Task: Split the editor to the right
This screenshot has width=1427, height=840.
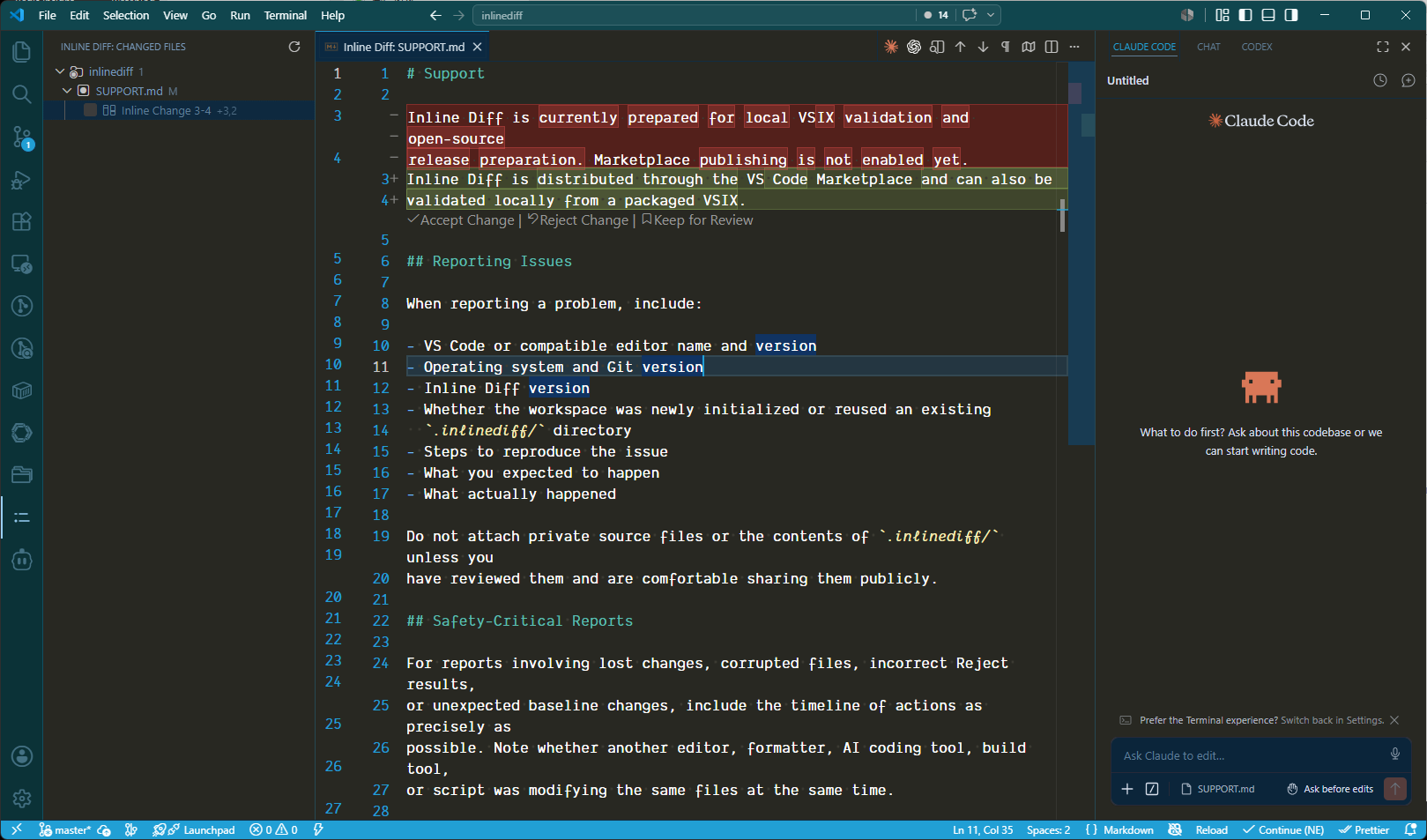Action: 1052,47
